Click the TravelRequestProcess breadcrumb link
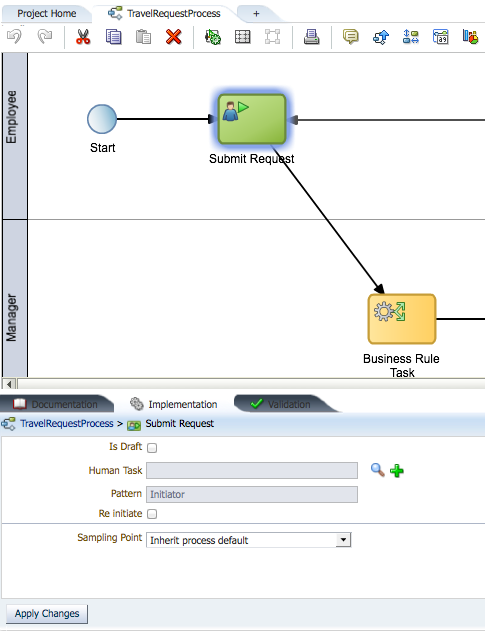This screenshot has width=485, height=631. [67, 424]
